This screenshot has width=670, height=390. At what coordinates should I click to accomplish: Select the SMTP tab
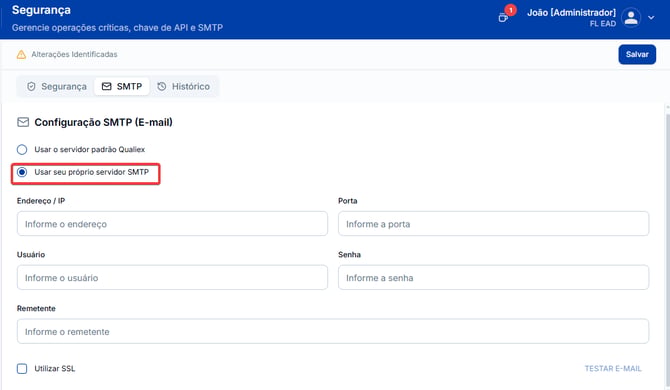[122, 86]
